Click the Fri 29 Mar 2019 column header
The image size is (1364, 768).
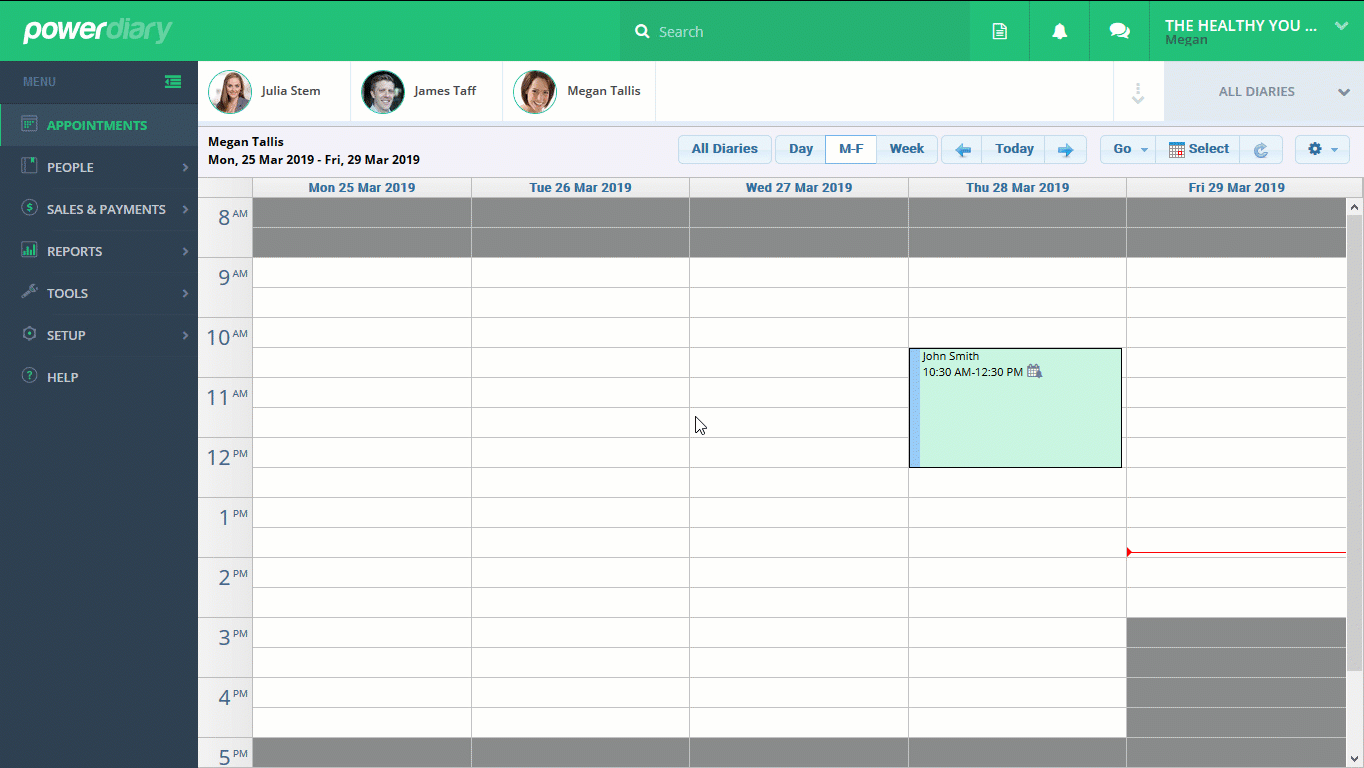[x=1236, y=188]
